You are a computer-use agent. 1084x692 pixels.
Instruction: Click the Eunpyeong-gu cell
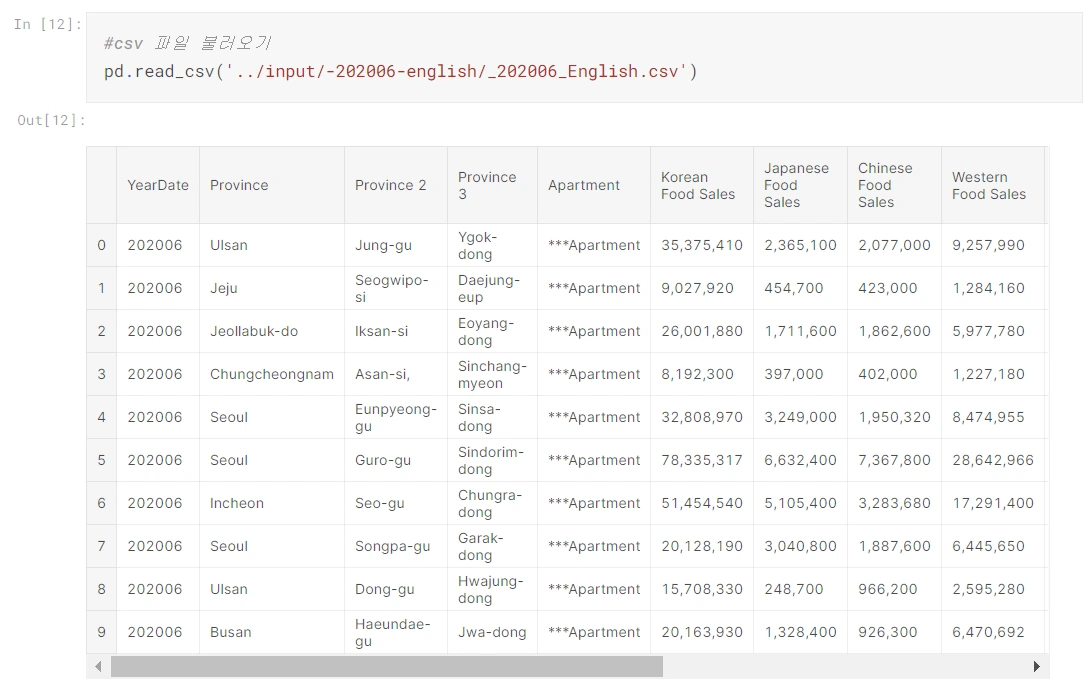(395, 418)
